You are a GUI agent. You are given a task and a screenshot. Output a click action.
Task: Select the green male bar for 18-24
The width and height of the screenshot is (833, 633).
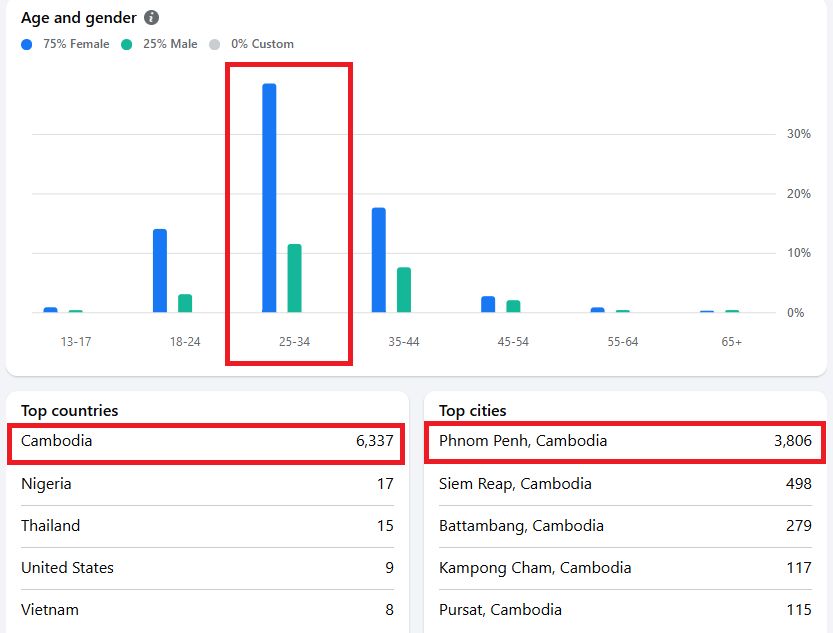(185, 303)
